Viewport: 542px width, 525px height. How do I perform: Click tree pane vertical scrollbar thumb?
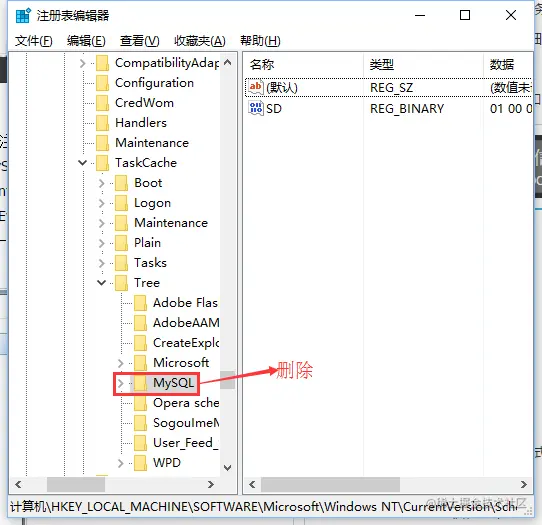(227, 380)
